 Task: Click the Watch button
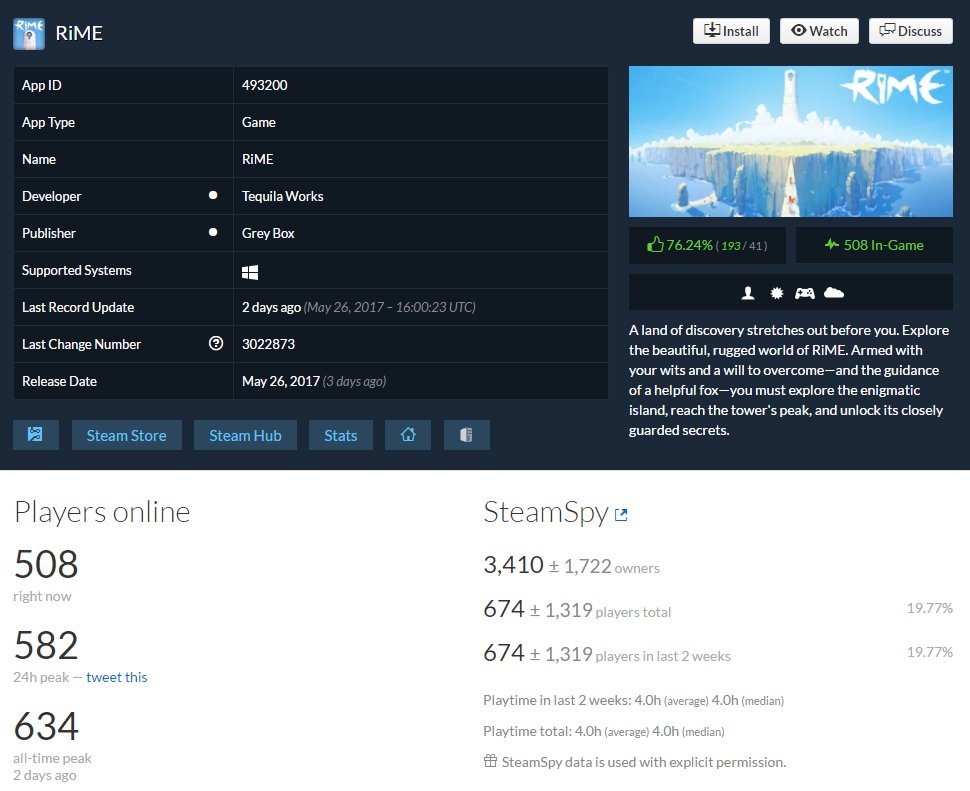click(819, 31)
